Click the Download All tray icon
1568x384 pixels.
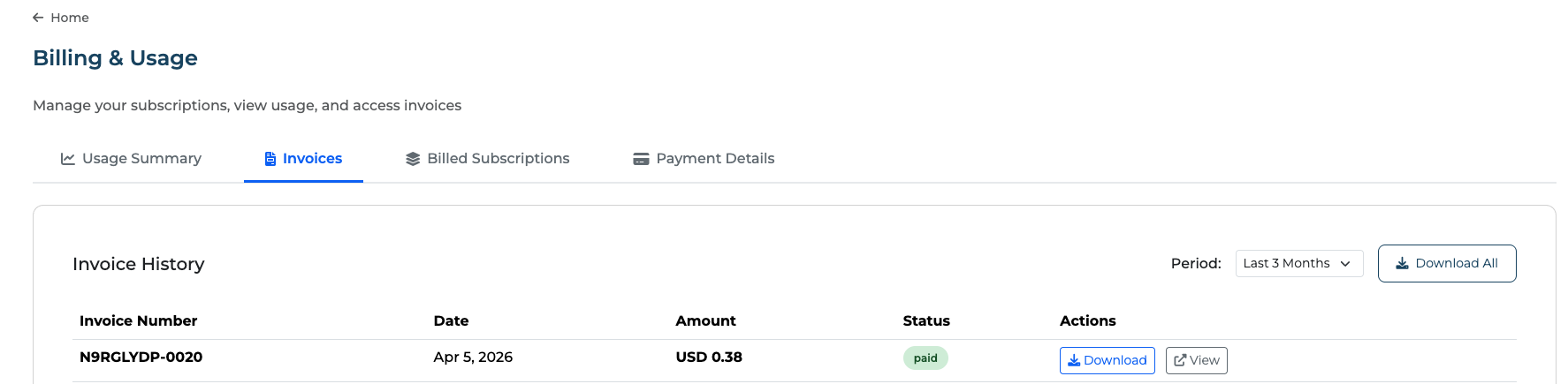click(x=1402, y=263)
